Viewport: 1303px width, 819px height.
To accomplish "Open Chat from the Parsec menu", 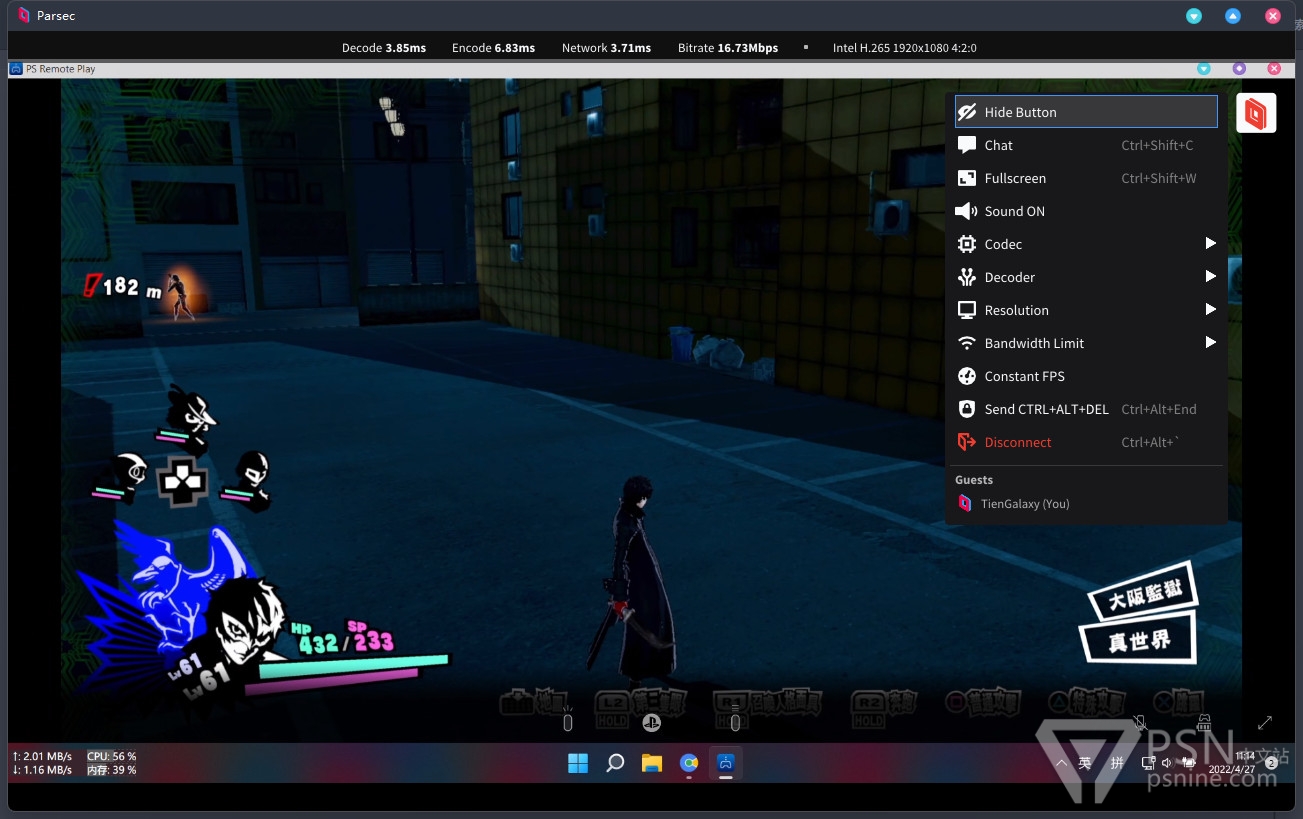I will [x=1086, y=145].
